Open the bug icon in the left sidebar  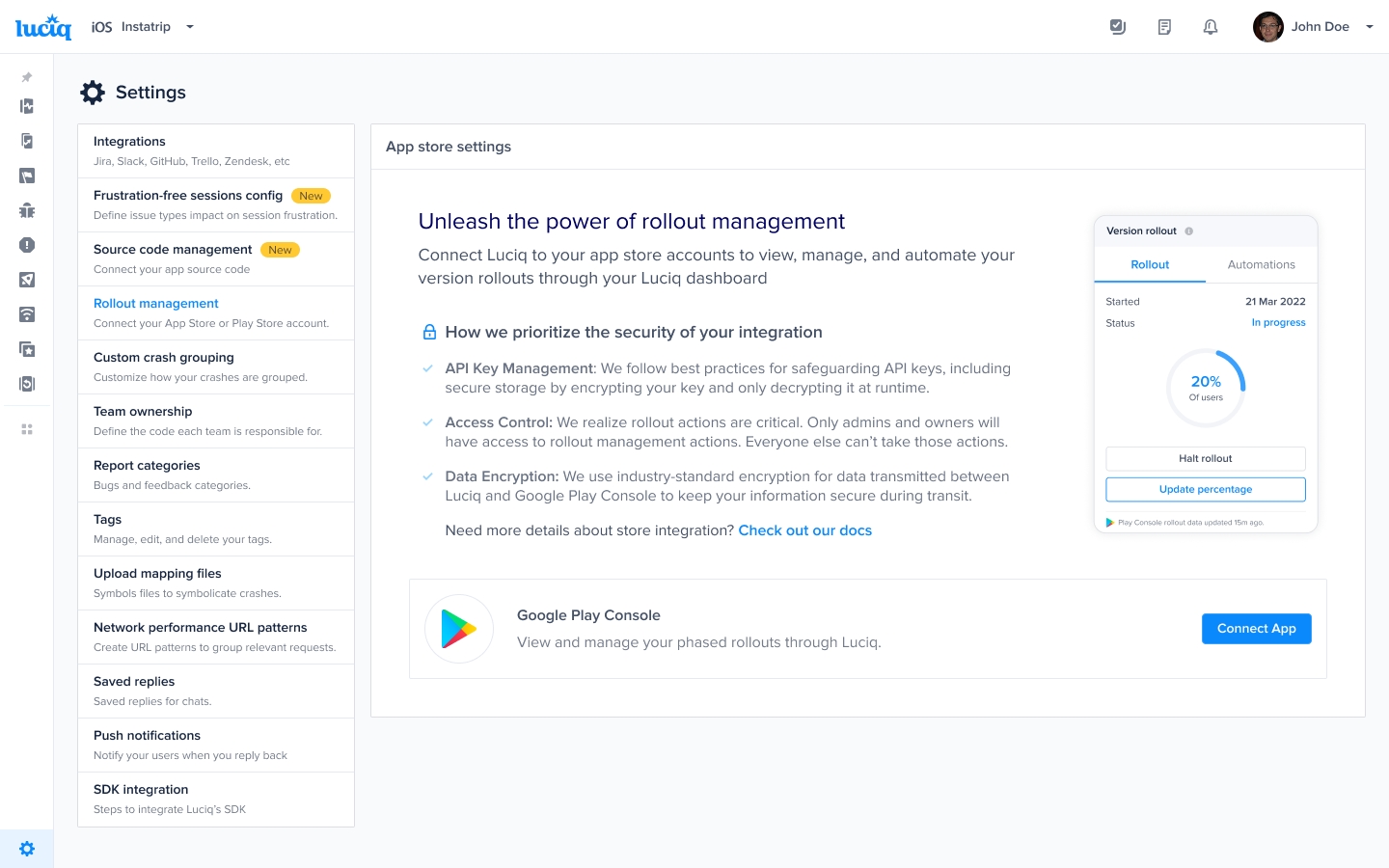click(x=27, y=210)
